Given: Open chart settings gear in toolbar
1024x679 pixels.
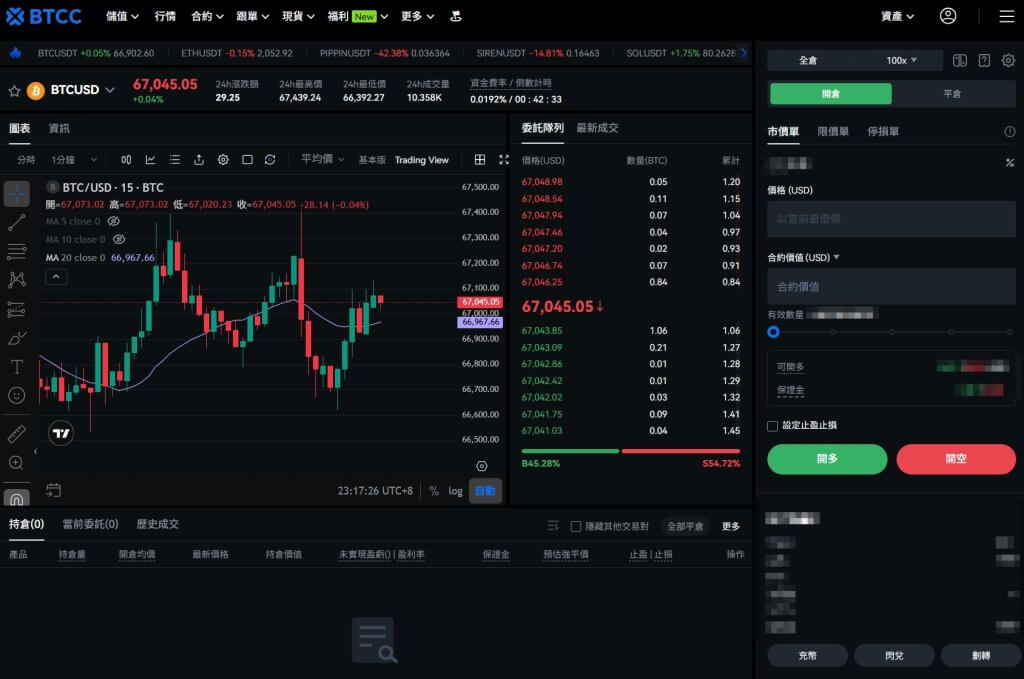Looking at the screenshot, I should tap(223, 160).
